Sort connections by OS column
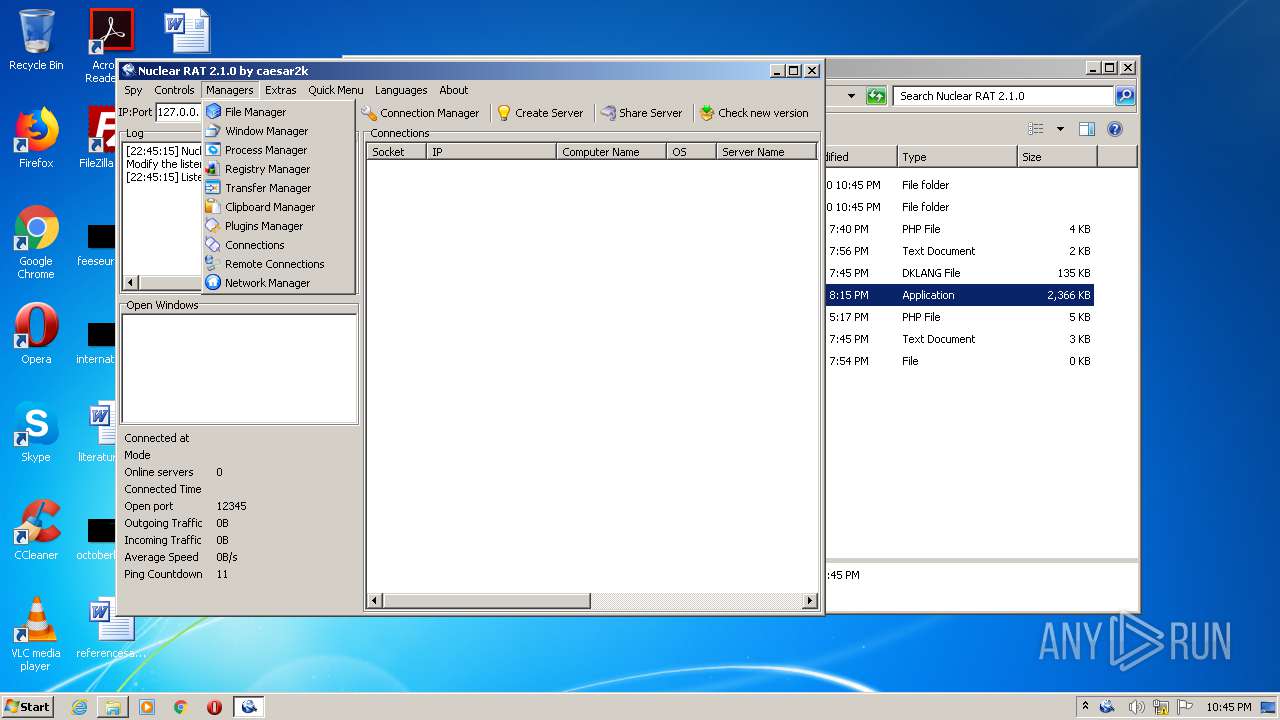 691,152
